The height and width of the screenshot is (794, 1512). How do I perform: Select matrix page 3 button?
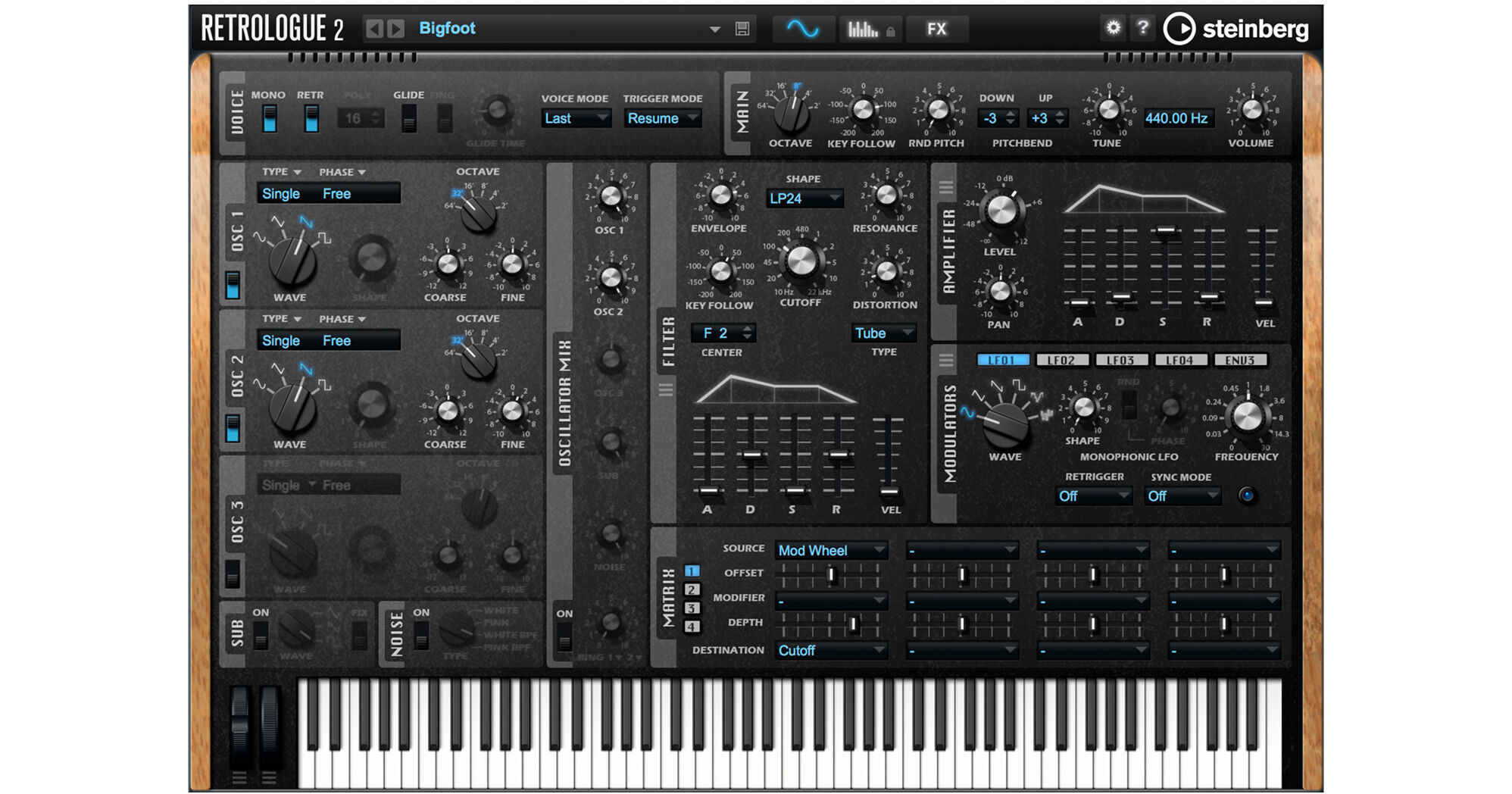click(x=692, y=608)
